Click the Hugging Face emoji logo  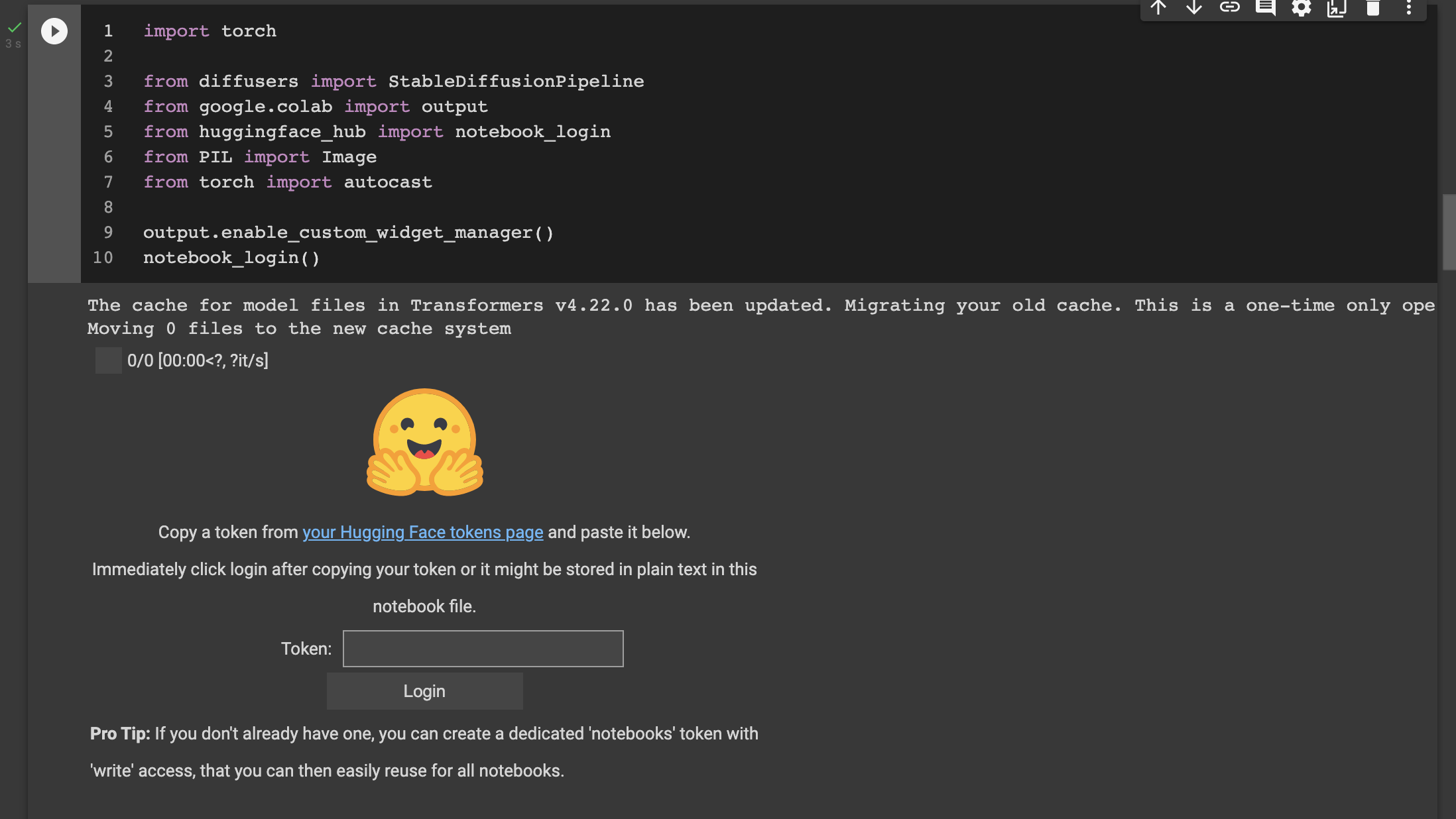[x=424, y=441]
